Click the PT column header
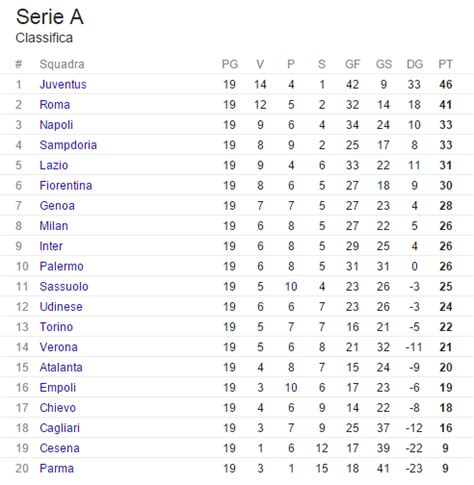Screen dimensions: 474x485 tap(446, 64)
